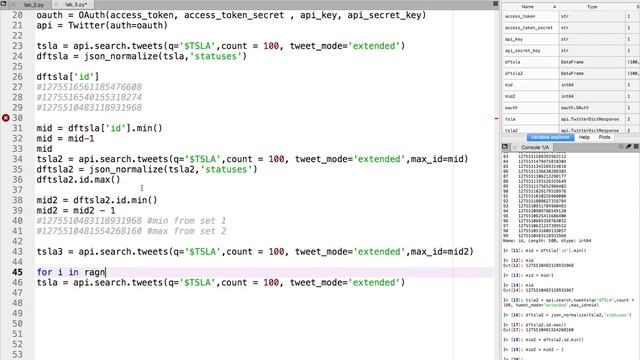
Task: Click line number 45 in the gutter
Action: click(17, 272)
